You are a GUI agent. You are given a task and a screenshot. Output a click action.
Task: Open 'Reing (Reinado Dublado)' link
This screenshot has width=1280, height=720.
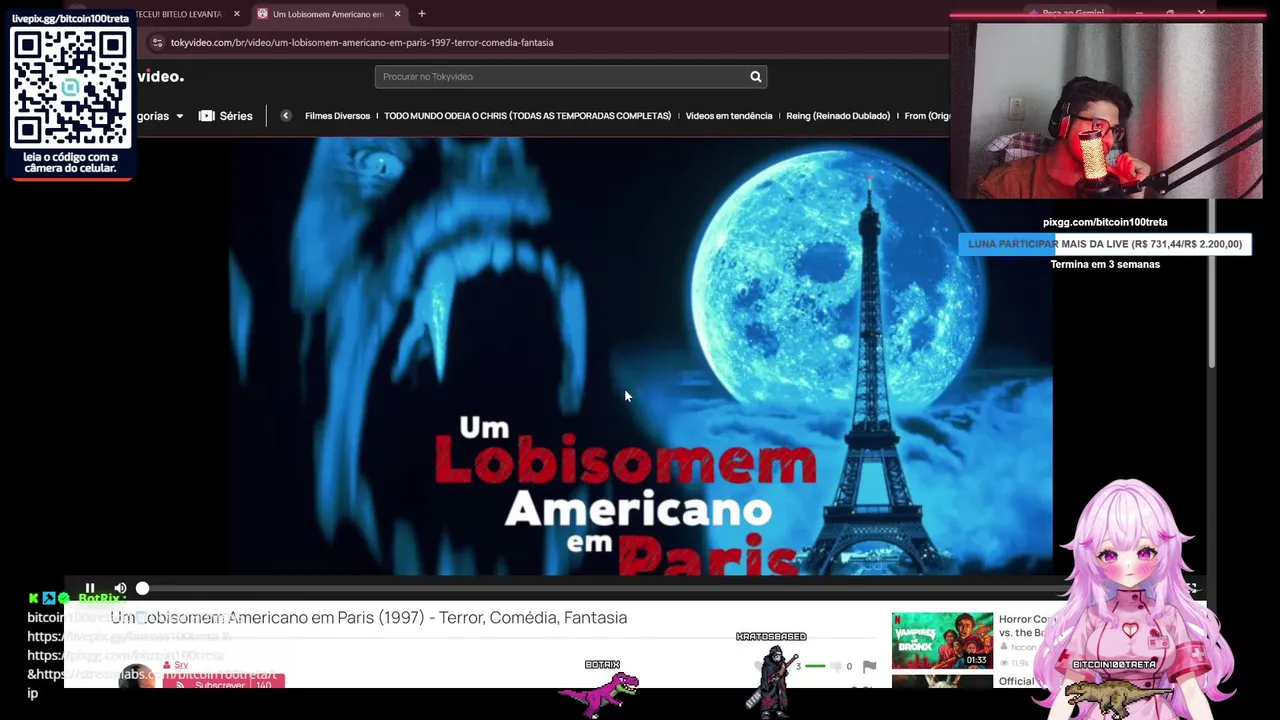(838, 116)
